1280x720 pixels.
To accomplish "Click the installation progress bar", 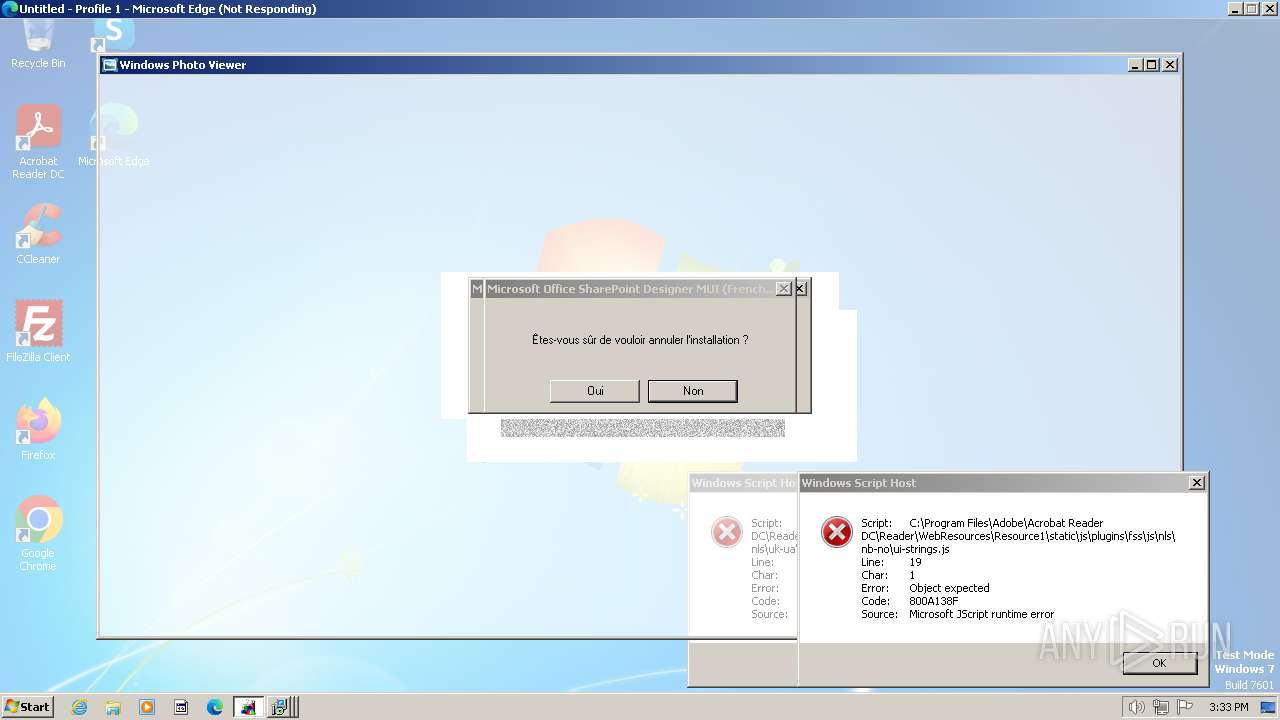I will (642, 428).
